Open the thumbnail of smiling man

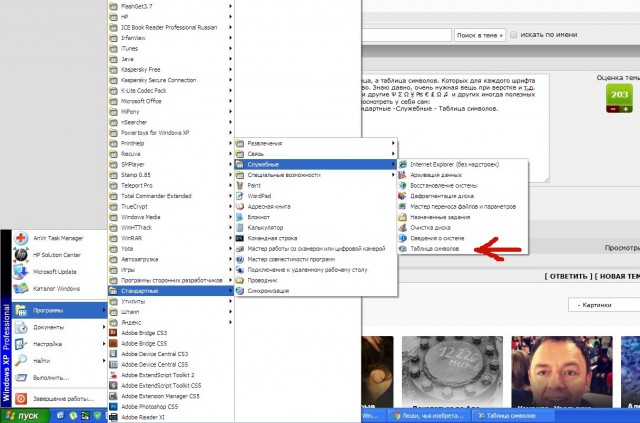(562, 372)
